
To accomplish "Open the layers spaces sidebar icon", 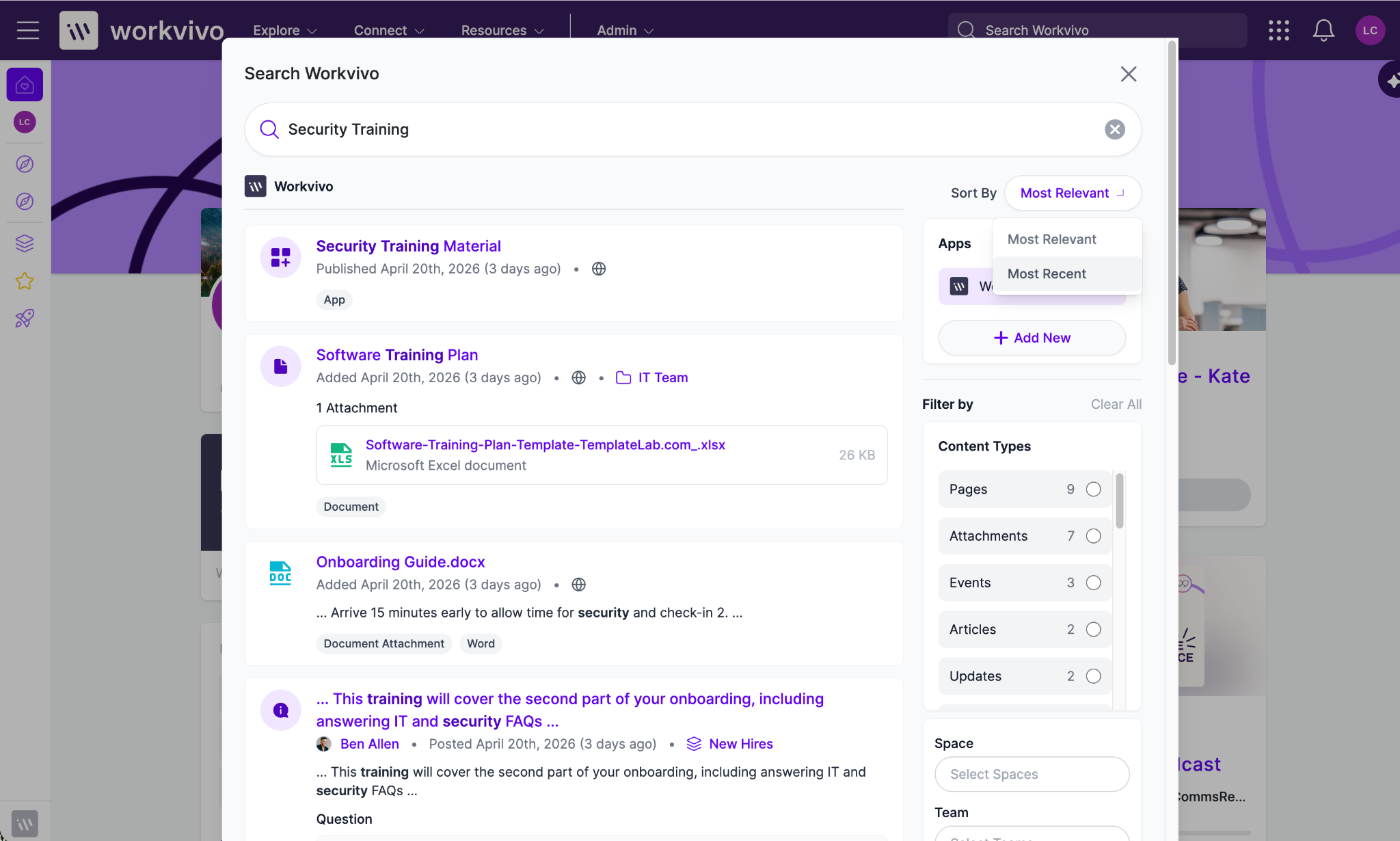I will point(25,243).
